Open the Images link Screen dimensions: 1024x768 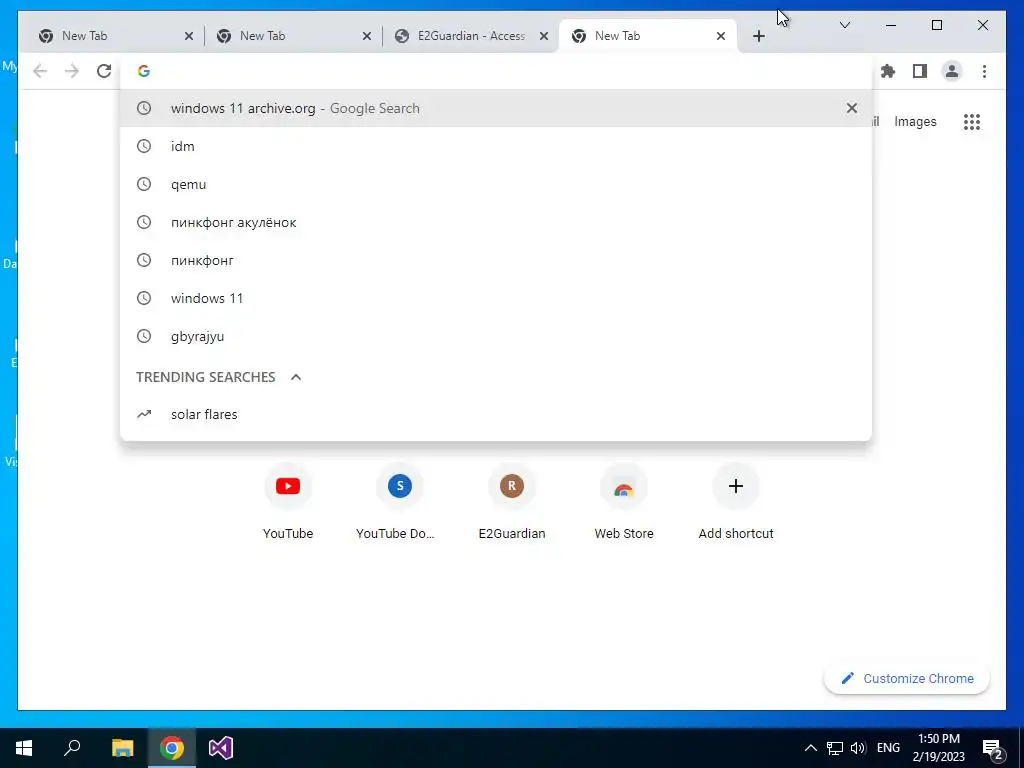[x=915, y=121]
